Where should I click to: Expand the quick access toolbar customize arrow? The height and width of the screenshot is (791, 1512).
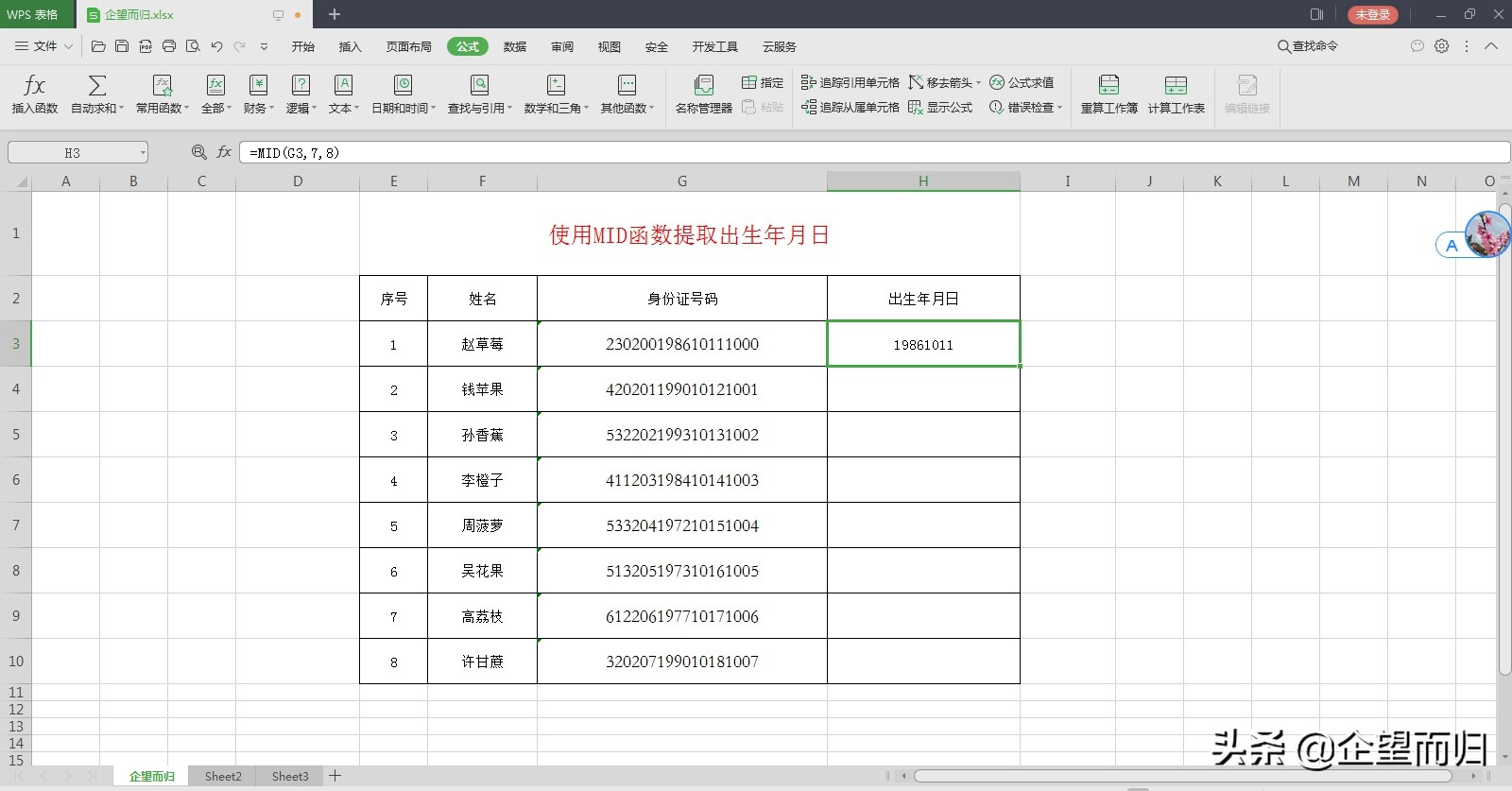click(264, 46)
